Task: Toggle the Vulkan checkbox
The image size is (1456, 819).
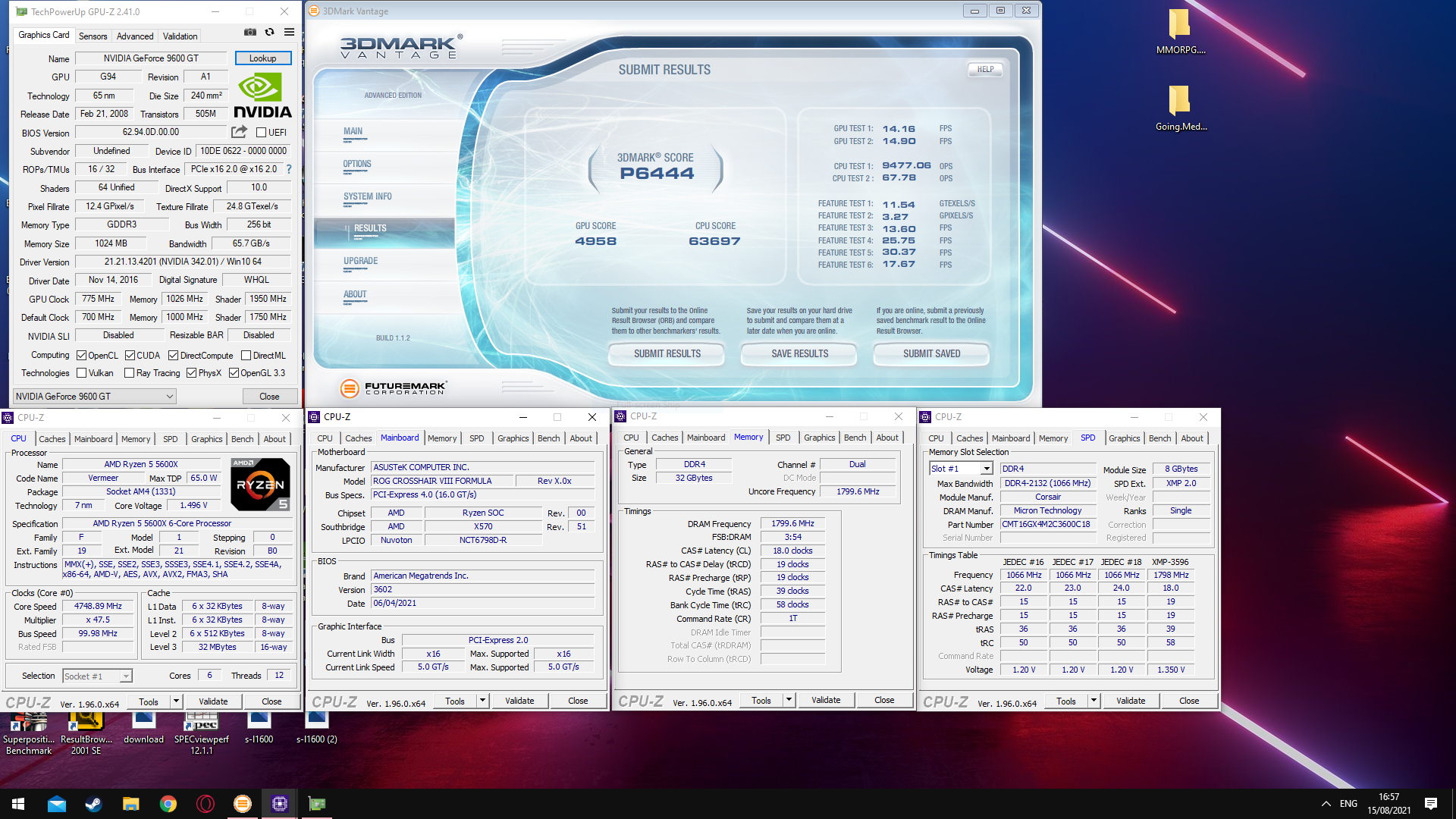Action: click(x=81, y=373)
